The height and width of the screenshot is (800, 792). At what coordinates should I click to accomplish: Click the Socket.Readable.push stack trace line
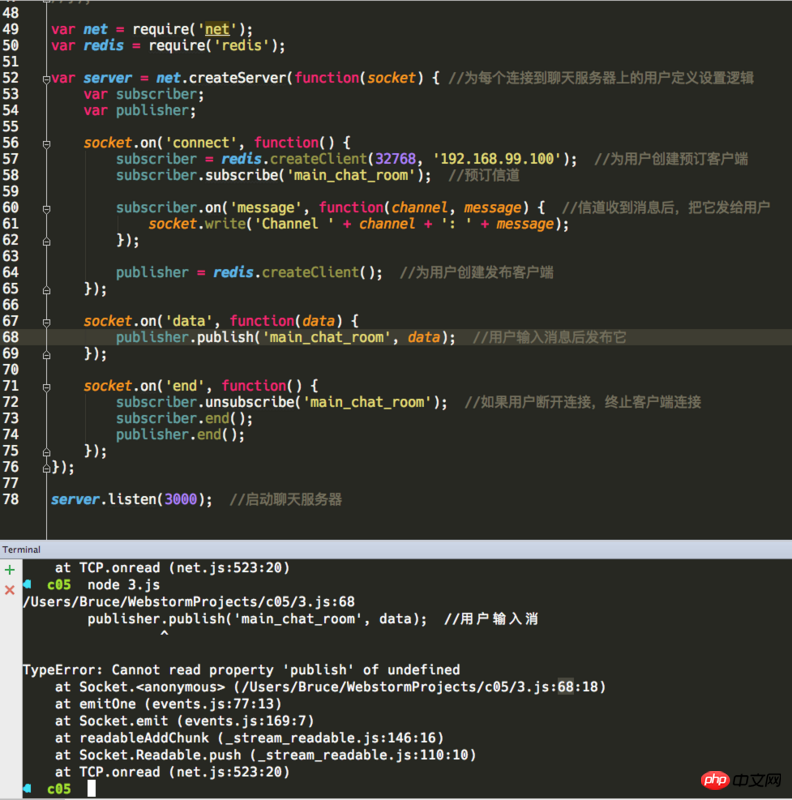266,755
